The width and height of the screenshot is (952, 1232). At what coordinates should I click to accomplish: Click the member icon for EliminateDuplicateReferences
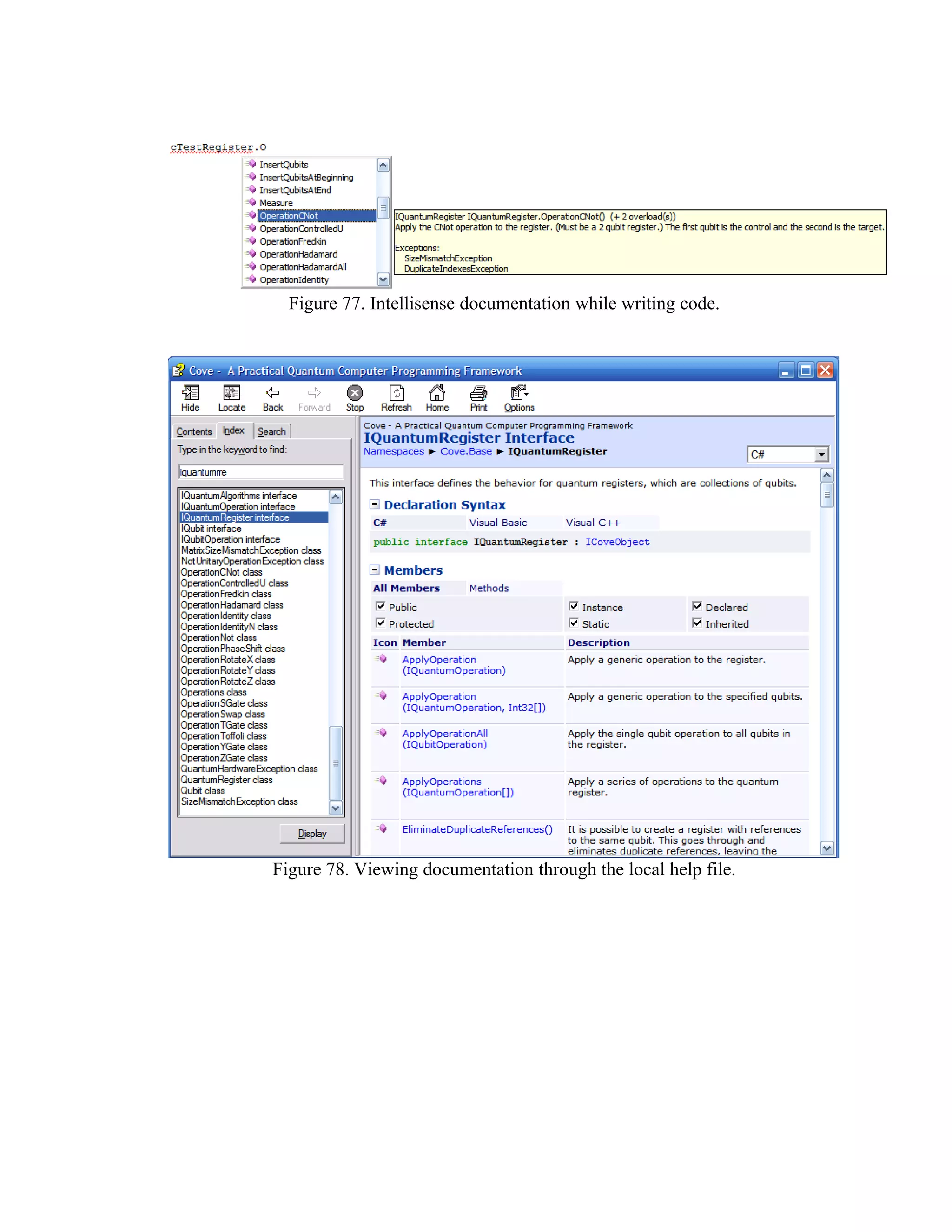382,828
